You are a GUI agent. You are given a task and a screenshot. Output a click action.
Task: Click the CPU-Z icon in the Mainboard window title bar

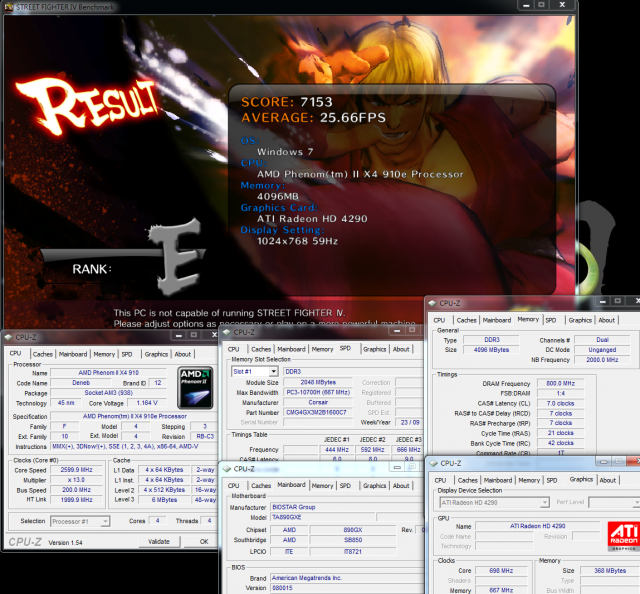click(x=227, y=469)
